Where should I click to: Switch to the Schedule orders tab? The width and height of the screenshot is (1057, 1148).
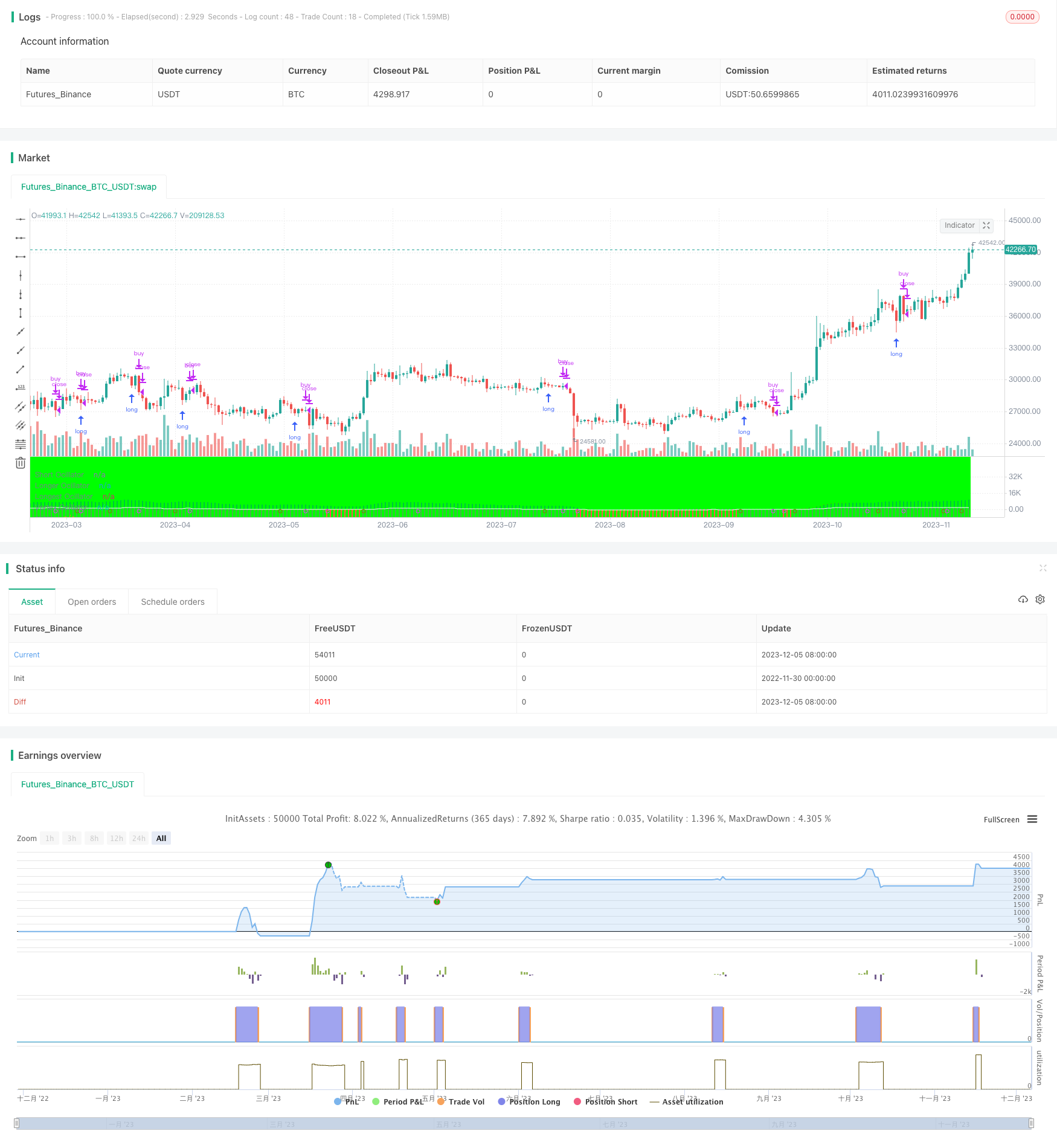[173, 602]
